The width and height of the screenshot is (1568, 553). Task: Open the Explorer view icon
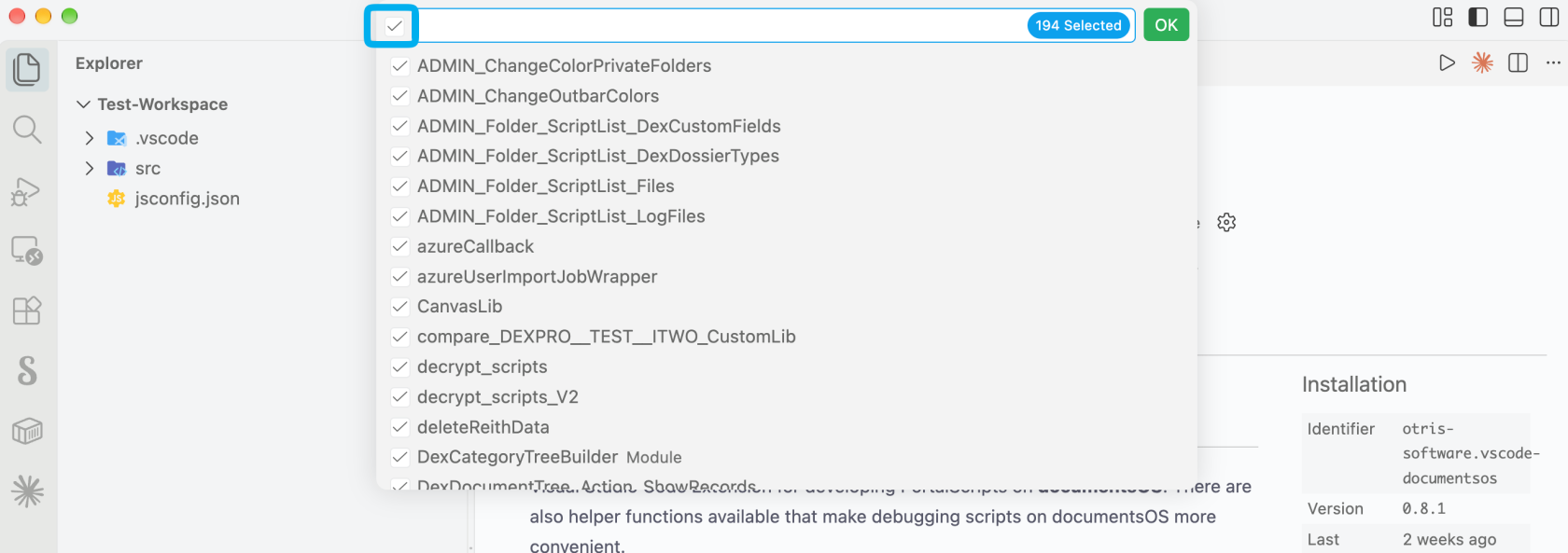(27, 70)
